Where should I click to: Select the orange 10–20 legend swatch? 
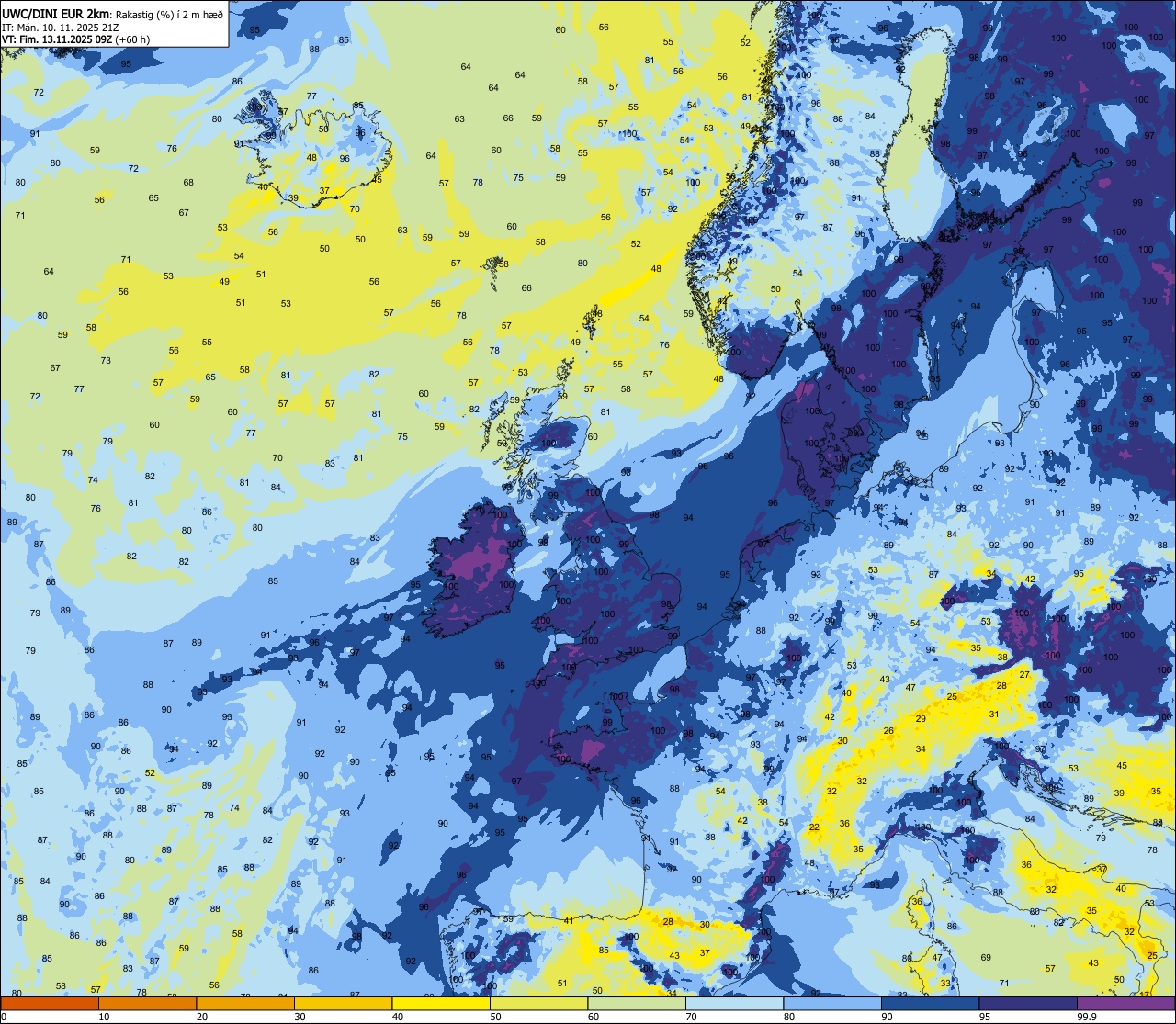pyautogui.click(x=147, y=1004)
